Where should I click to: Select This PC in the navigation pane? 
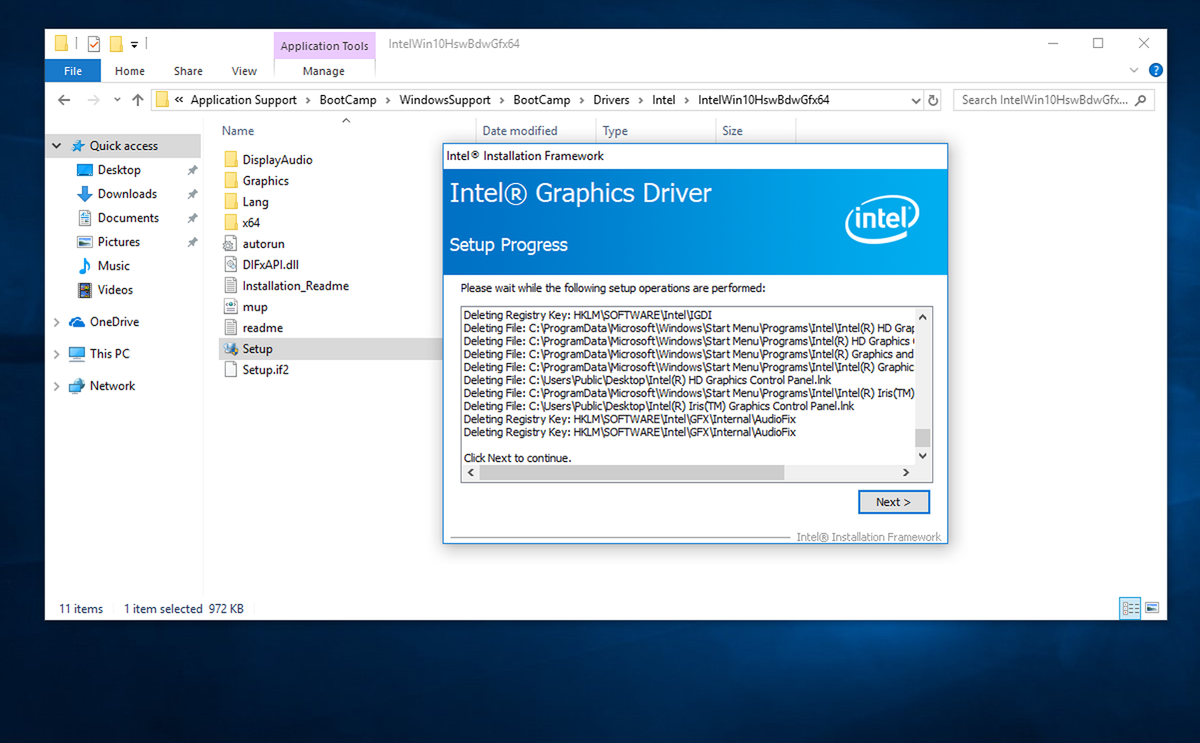(109, 354)
